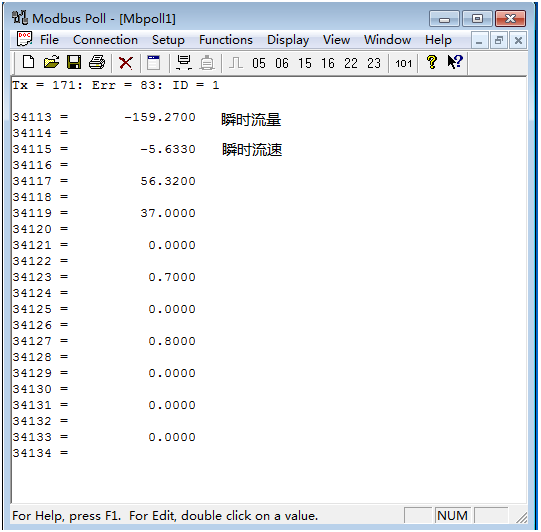The width and height of the screenshot is (541, 532).
Task: Select function code 16 toolbar button
Action: click(x=328, y=63)
